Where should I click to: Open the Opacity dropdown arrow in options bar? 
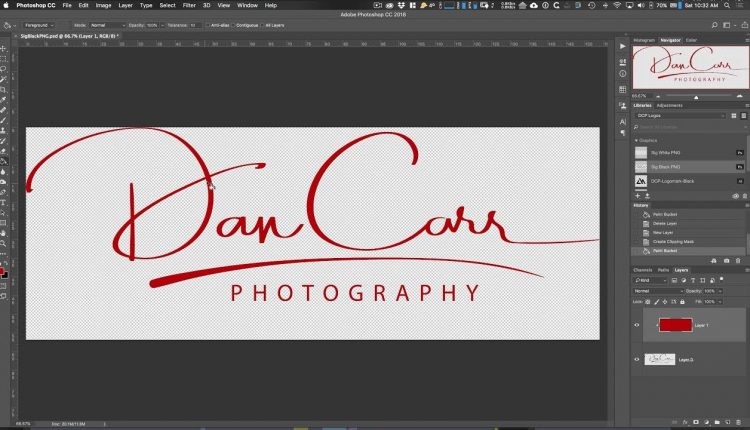click(x=163, y=25)
